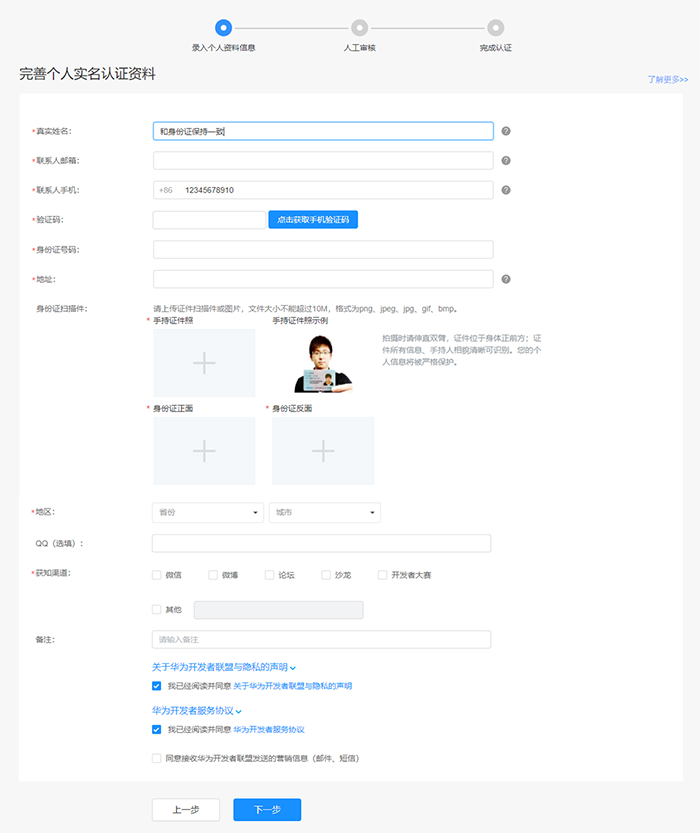Image resolution: width=700 pixels, height=833 pixels.
Task: Click plus icon to upload 身份证反面
Action: 323,451
